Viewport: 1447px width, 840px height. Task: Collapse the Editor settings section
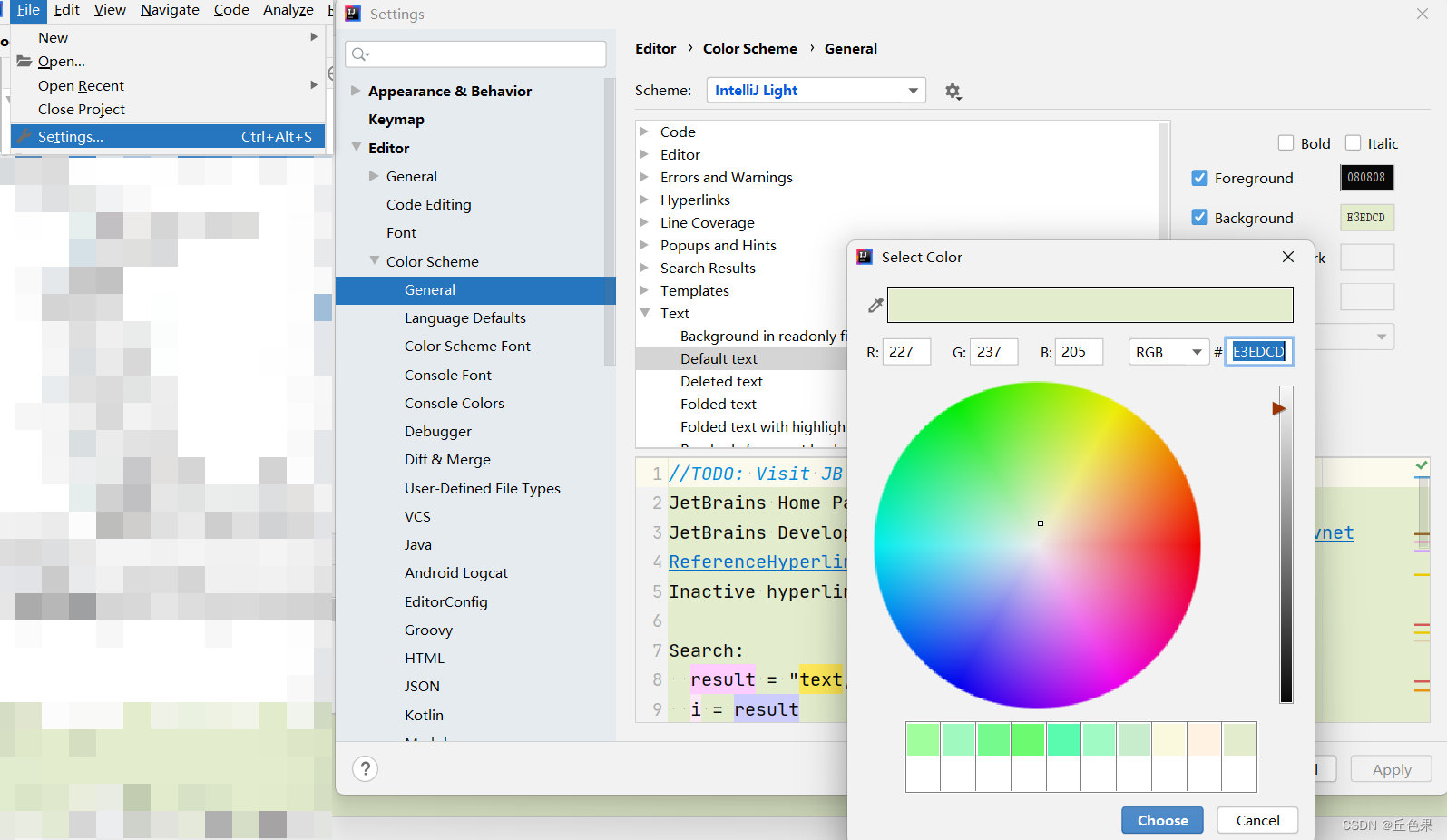pyautogui.click(x=356, y=147)
